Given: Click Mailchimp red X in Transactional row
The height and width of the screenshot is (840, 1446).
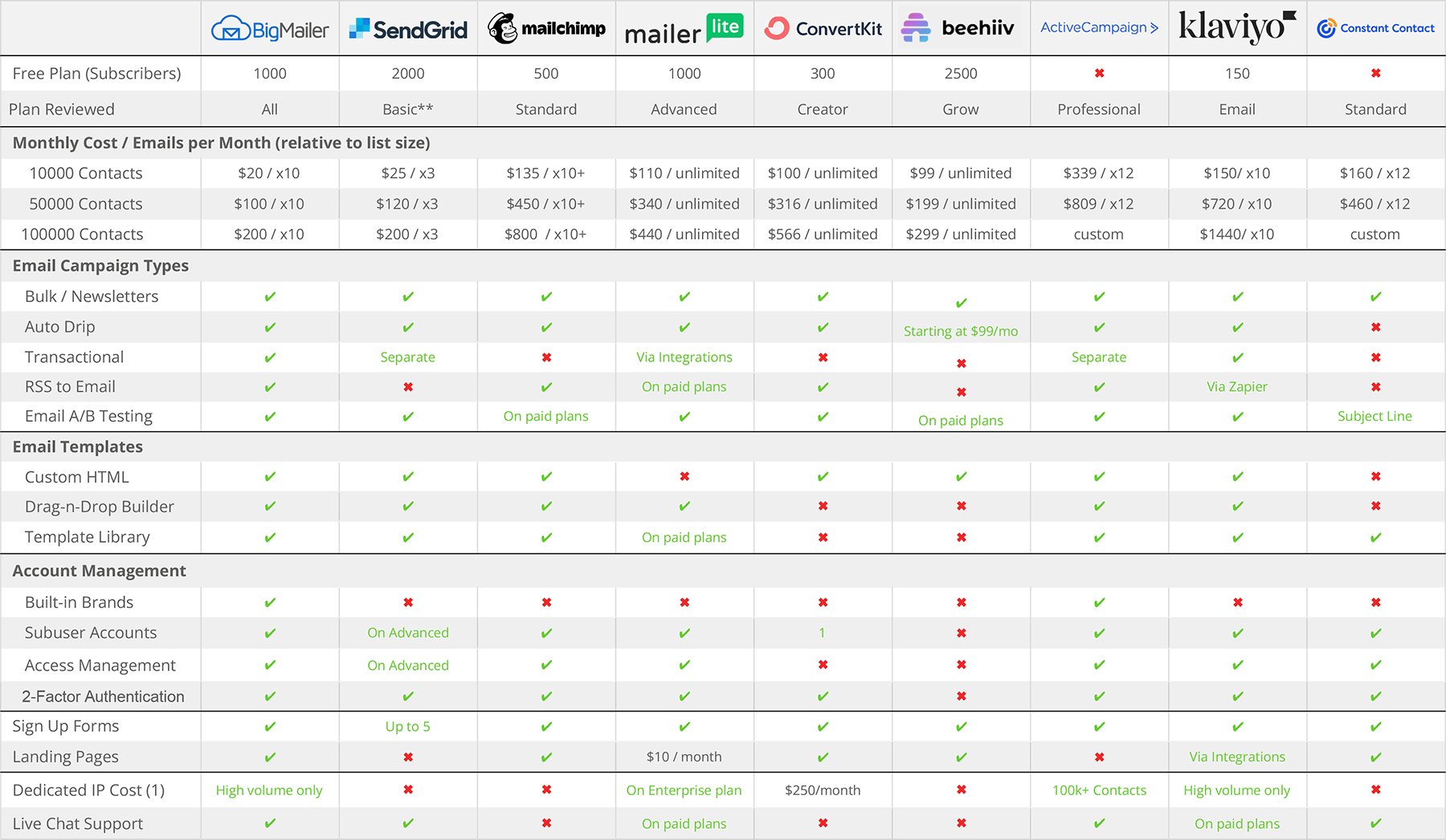Looking at the screenshot, I should [546, 357].
